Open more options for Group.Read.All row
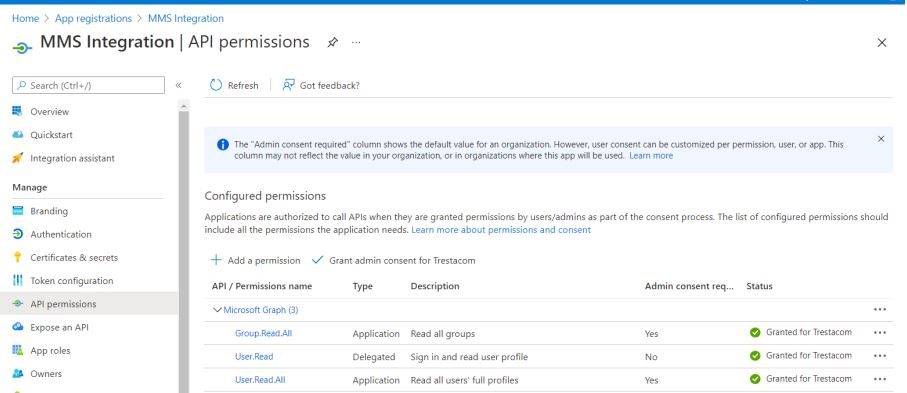The height and width of the screenshot is (393, 907). pyautogui.click(x=880, y=333)
